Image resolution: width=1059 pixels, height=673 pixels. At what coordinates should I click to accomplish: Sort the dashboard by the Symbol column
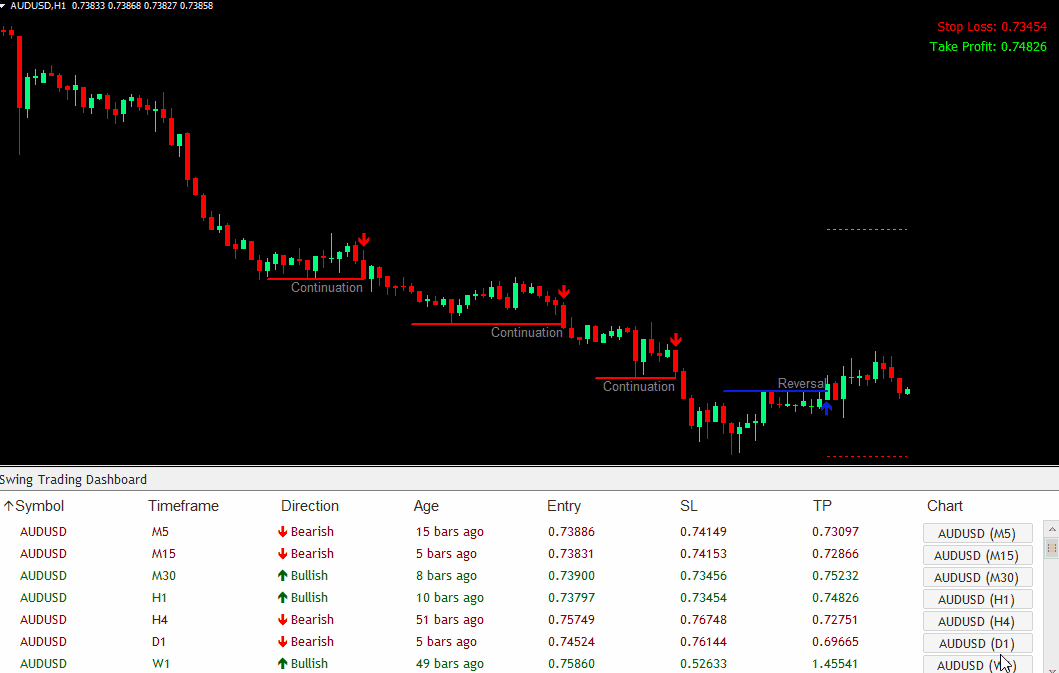click(39, 506)
